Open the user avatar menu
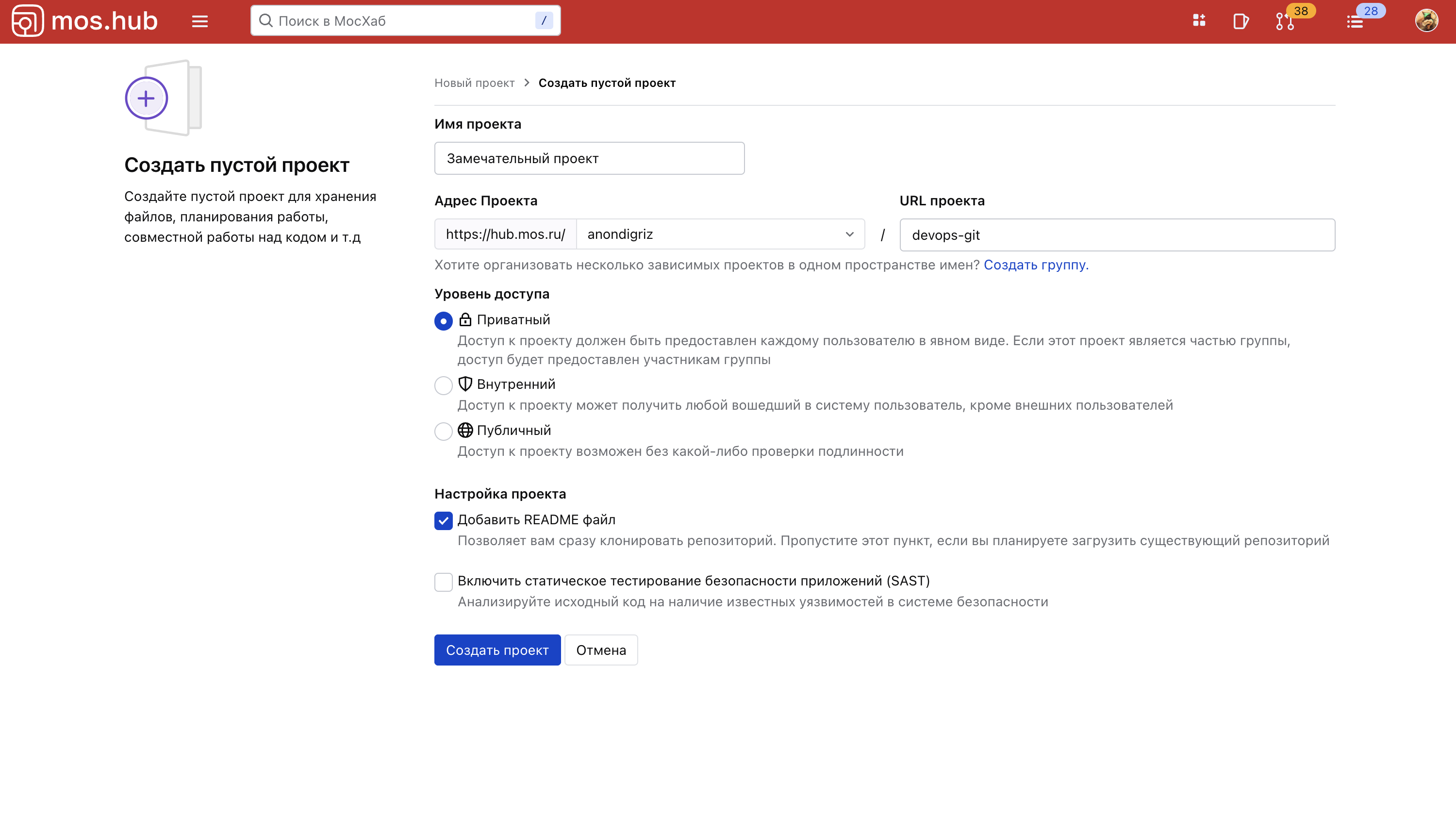This screenshot has height=833, width=1456. pyautogui.click(x=1426, y=21)
